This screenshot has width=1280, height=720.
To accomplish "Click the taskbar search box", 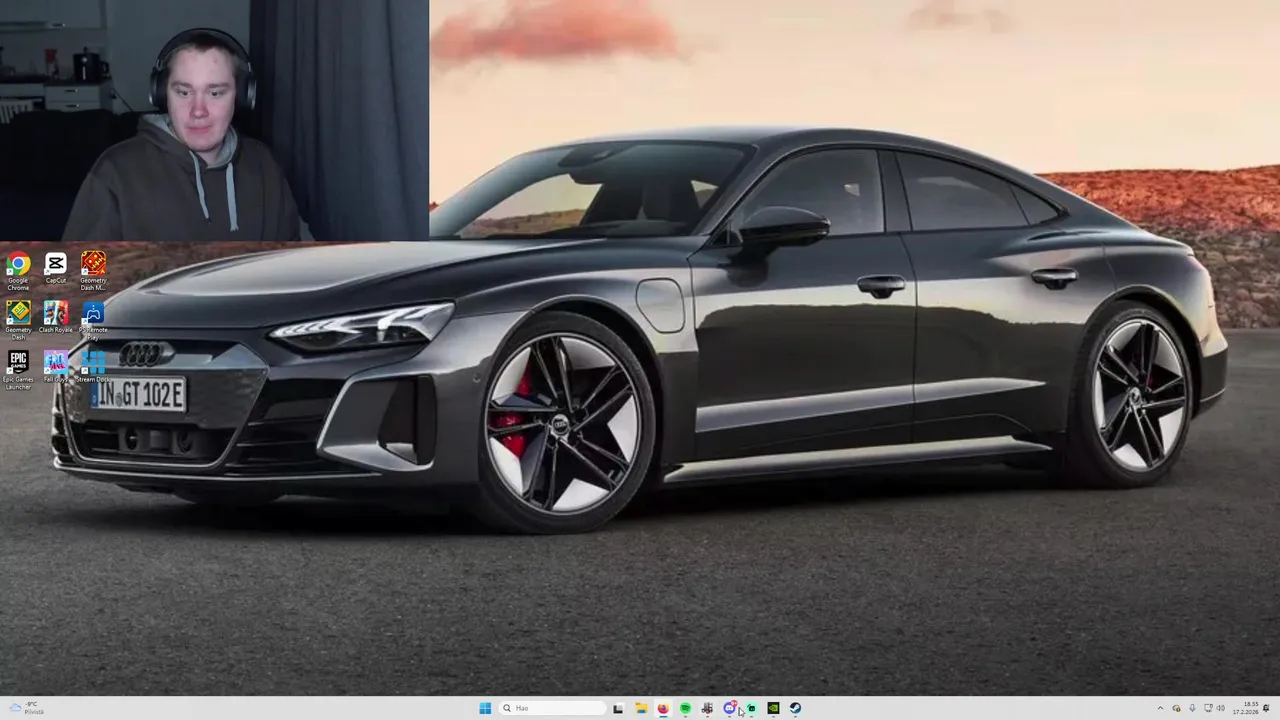I will click(x=553, y=708).
